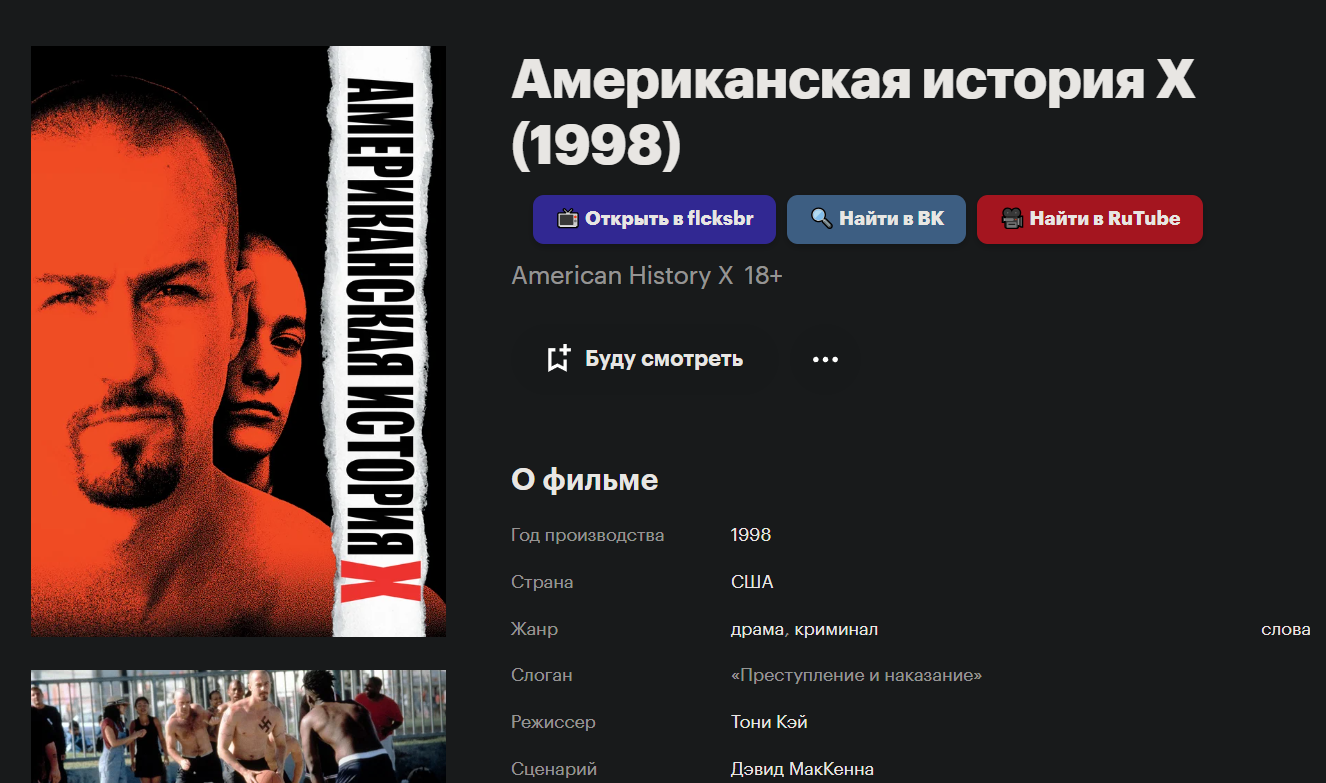The width and height of the screenshot is (1326, 783).
Task: Click the camera icon on RuTube button
Action: 1012,218
